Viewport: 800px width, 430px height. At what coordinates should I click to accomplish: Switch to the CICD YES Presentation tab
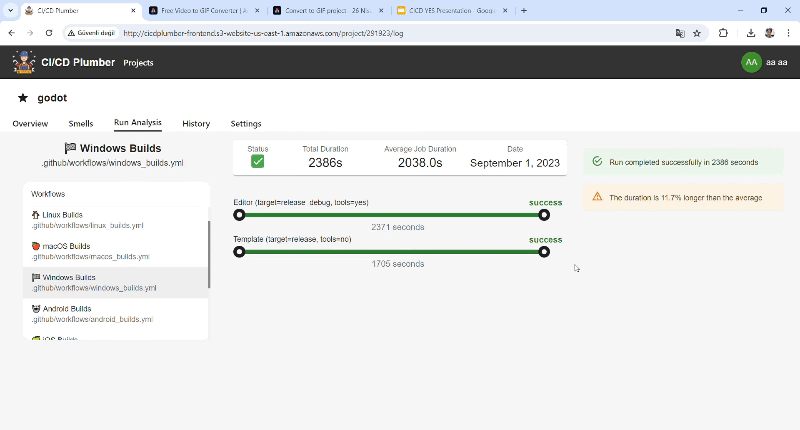(x=452, y=10)
